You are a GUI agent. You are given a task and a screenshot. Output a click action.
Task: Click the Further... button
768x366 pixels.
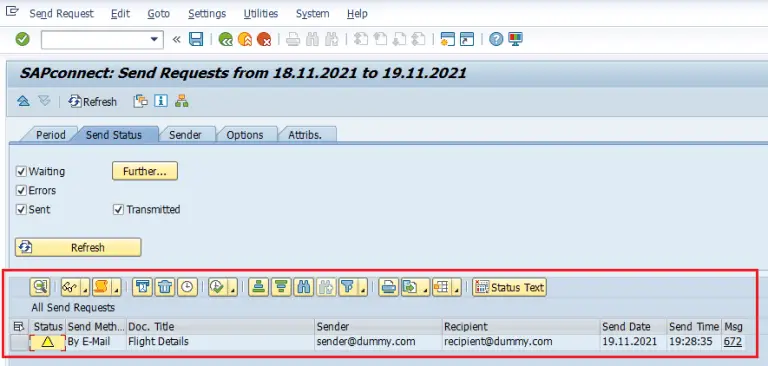click(x=145, y=171)
